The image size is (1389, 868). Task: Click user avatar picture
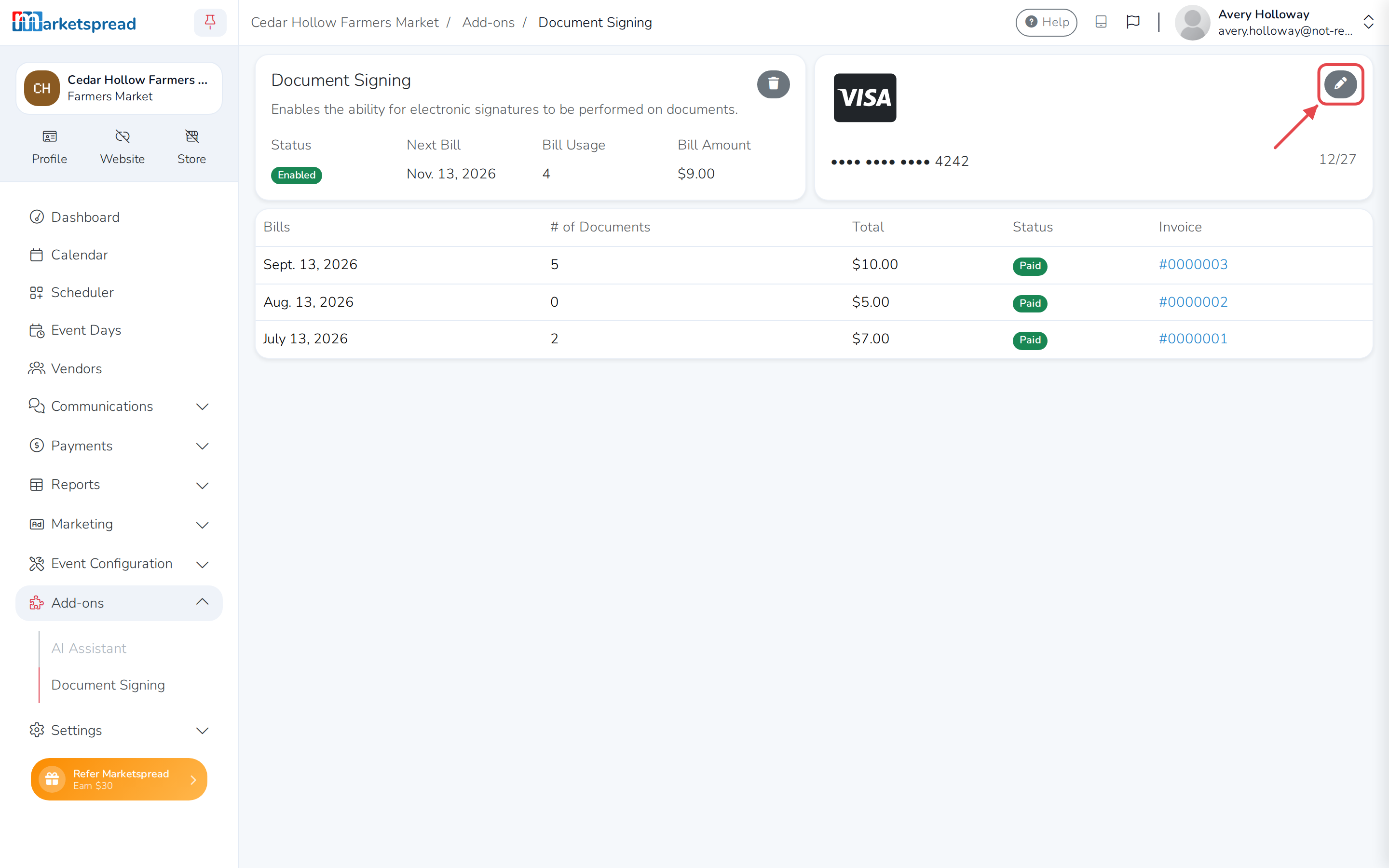click(x=1192, y=22)
